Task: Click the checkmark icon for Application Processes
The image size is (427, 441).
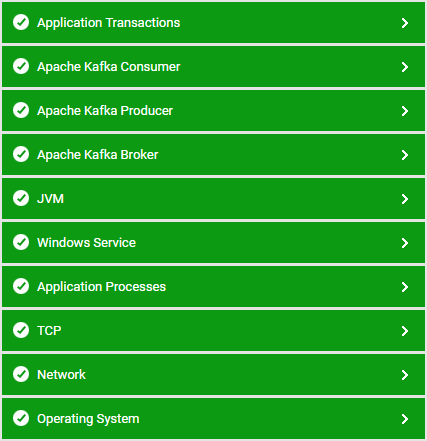Action: click(x=21, y=286)
